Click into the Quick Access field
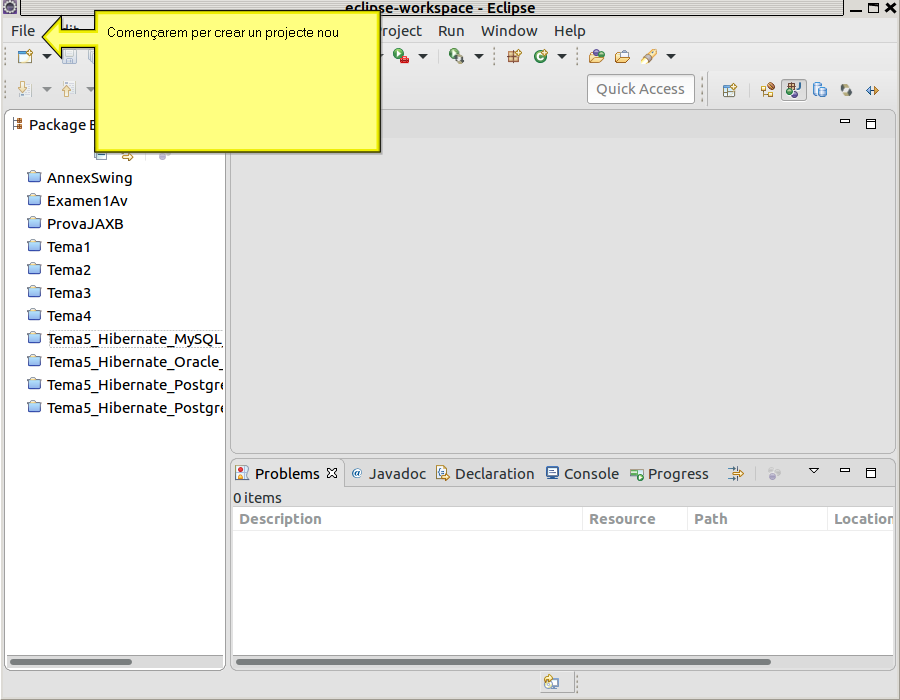 [641, 89]
